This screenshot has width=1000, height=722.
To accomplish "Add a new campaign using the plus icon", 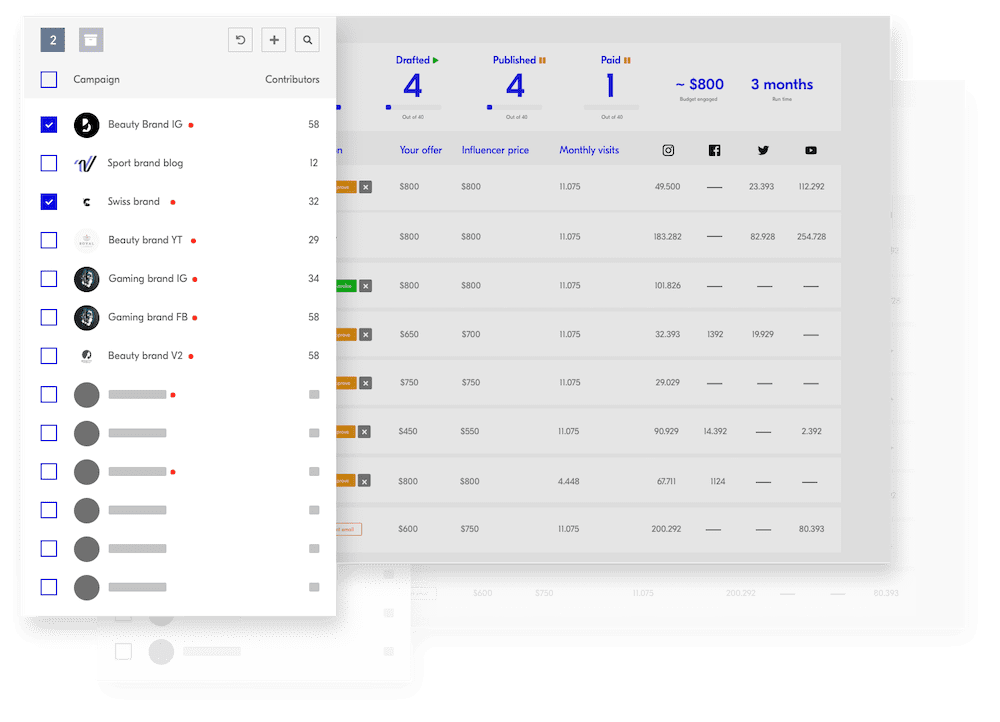I will (273, 39).
